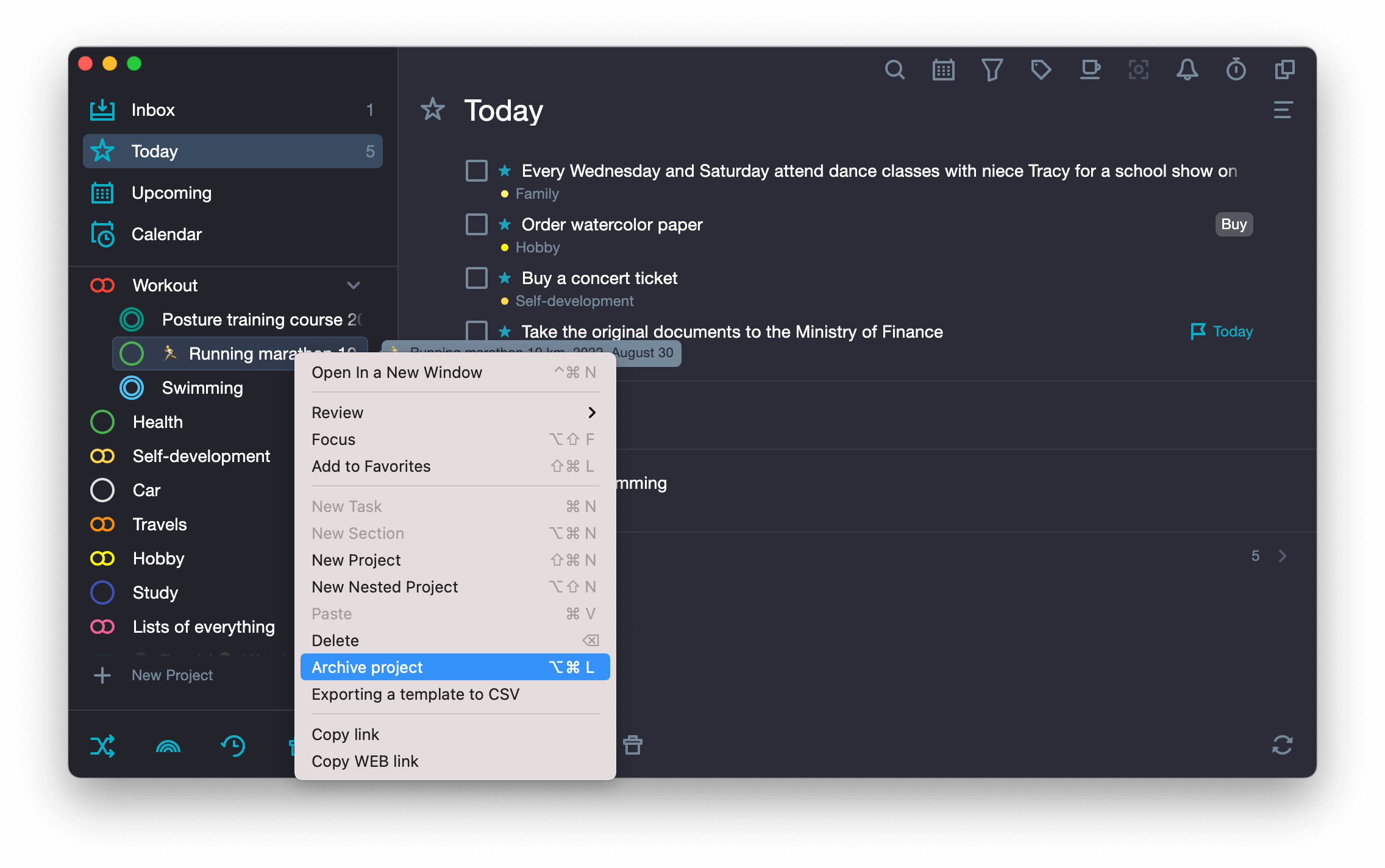Click the sync refresh icon

click(1283, 745)
